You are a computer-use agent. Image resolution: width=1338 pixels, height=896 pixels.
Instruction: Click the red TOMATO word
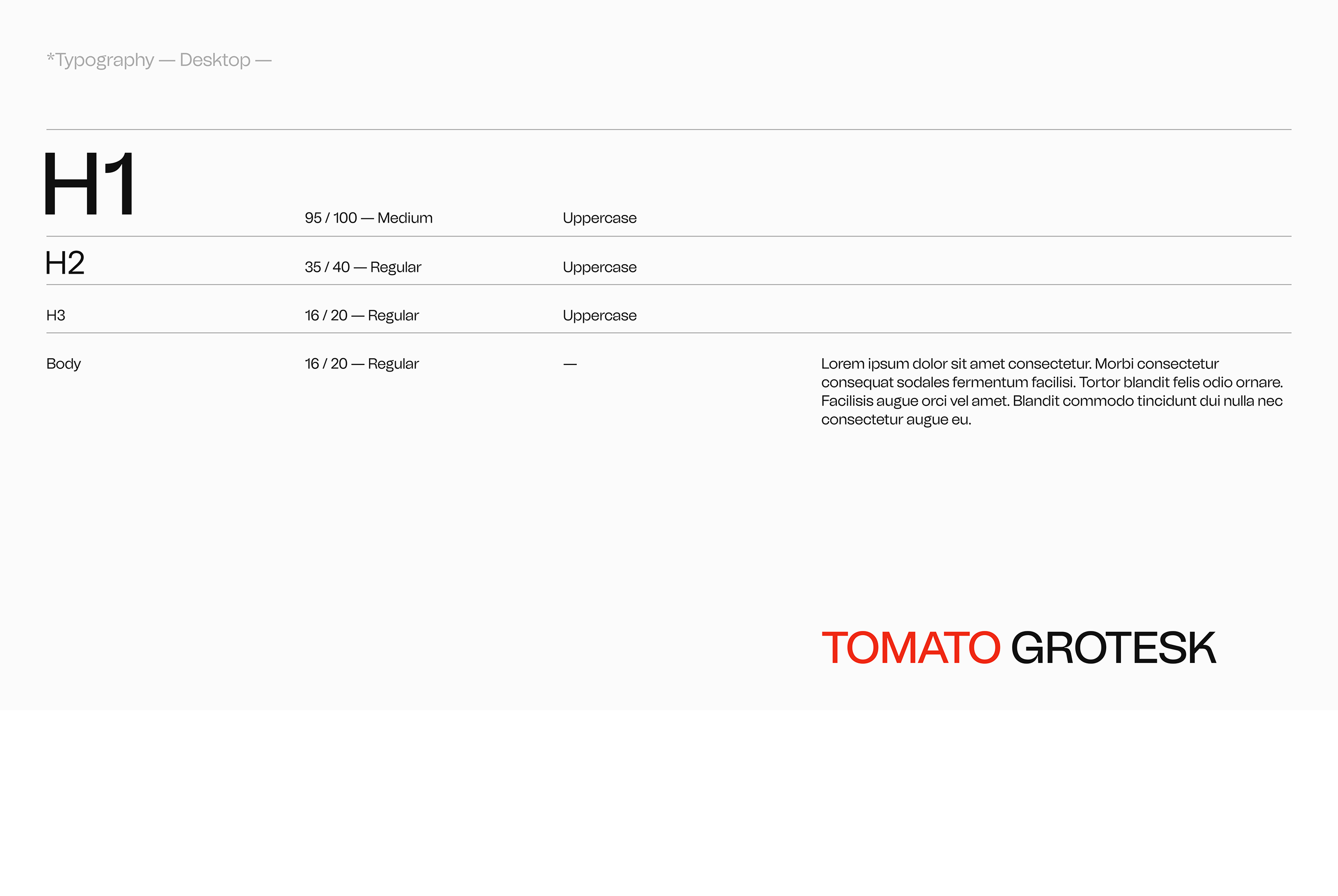tap(911, 648)
